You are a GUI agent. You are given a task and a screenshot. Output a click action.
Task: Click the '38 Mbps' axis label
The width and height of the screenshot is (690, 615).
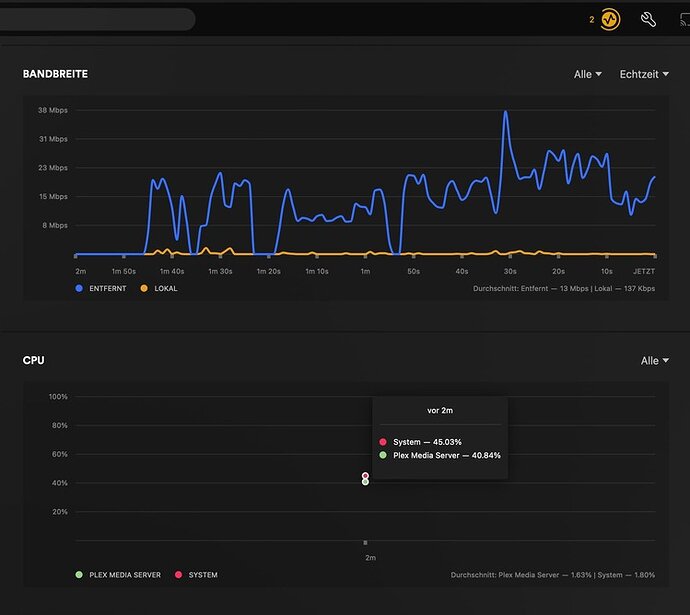(x=53, y=110)
